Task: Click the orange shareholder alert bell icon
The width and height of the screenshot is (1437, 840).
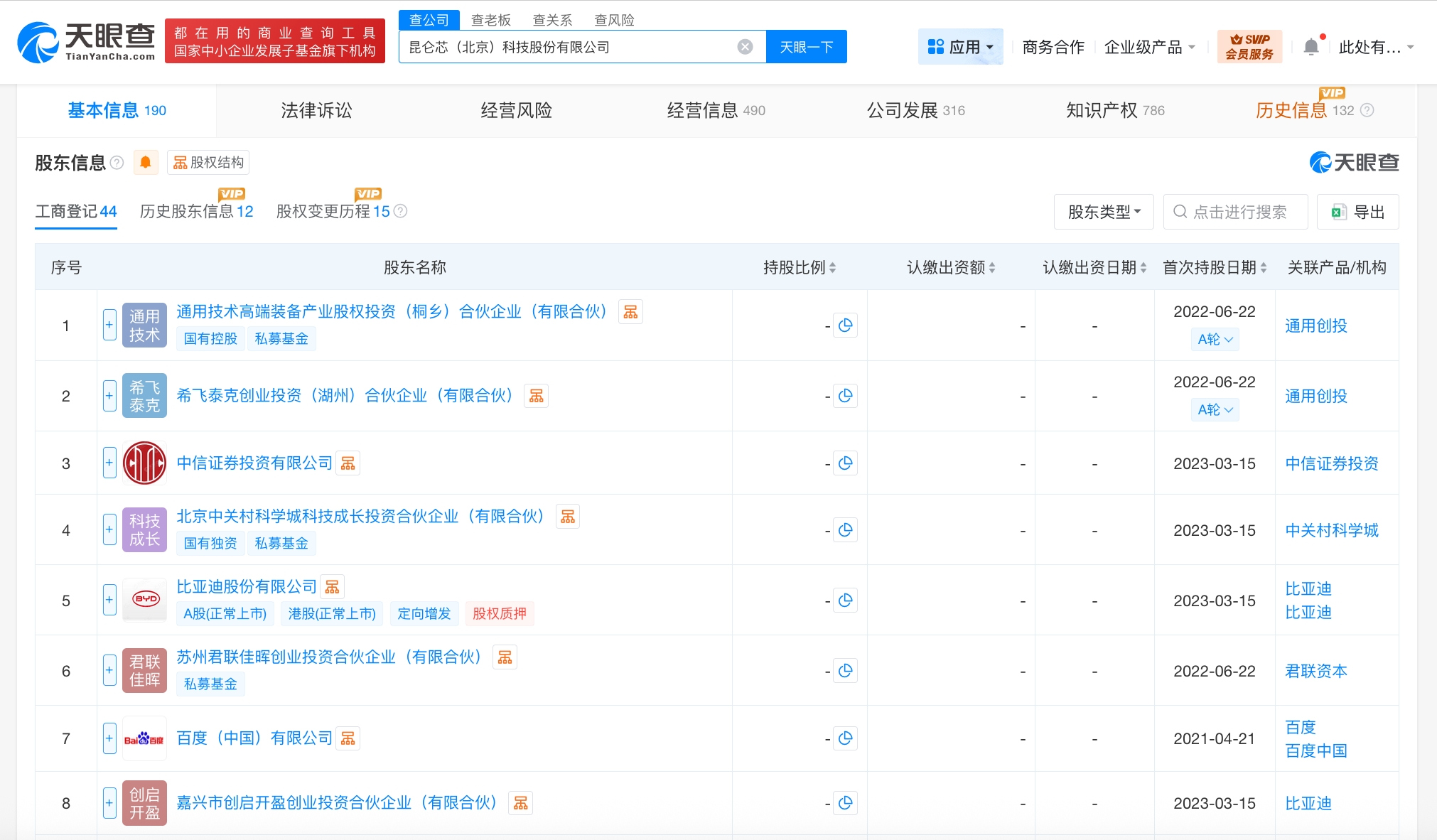Action: click(x=145, y=163)
